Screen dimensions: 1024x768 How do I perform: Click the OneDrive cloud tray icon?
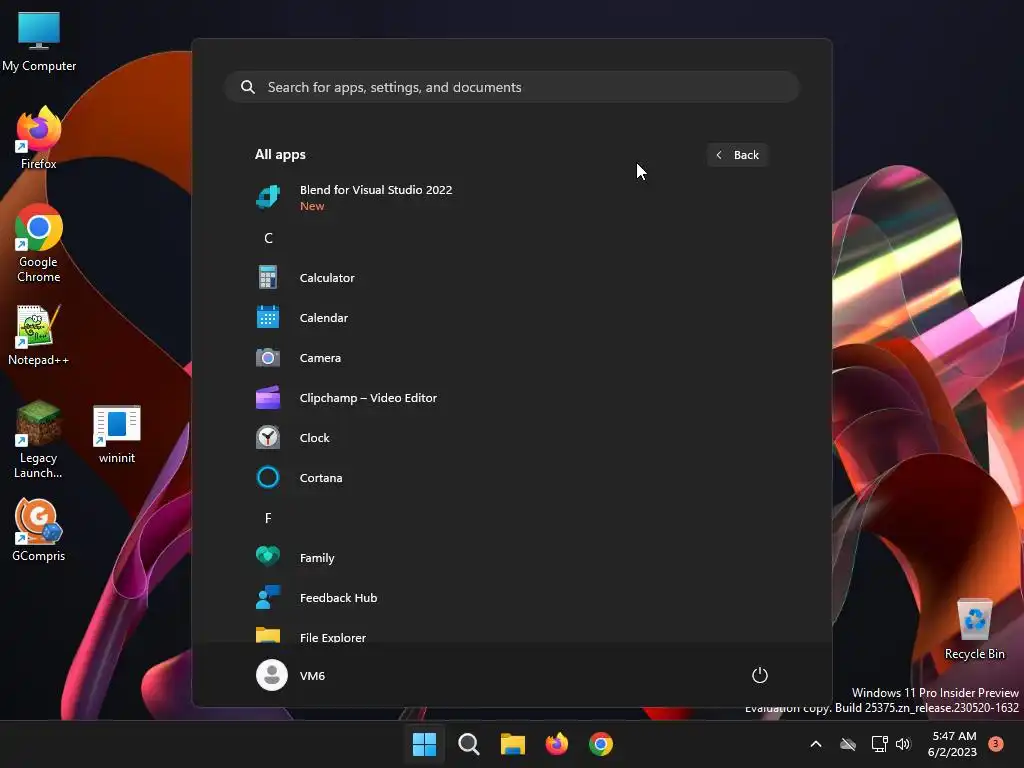tap(848, 744)
